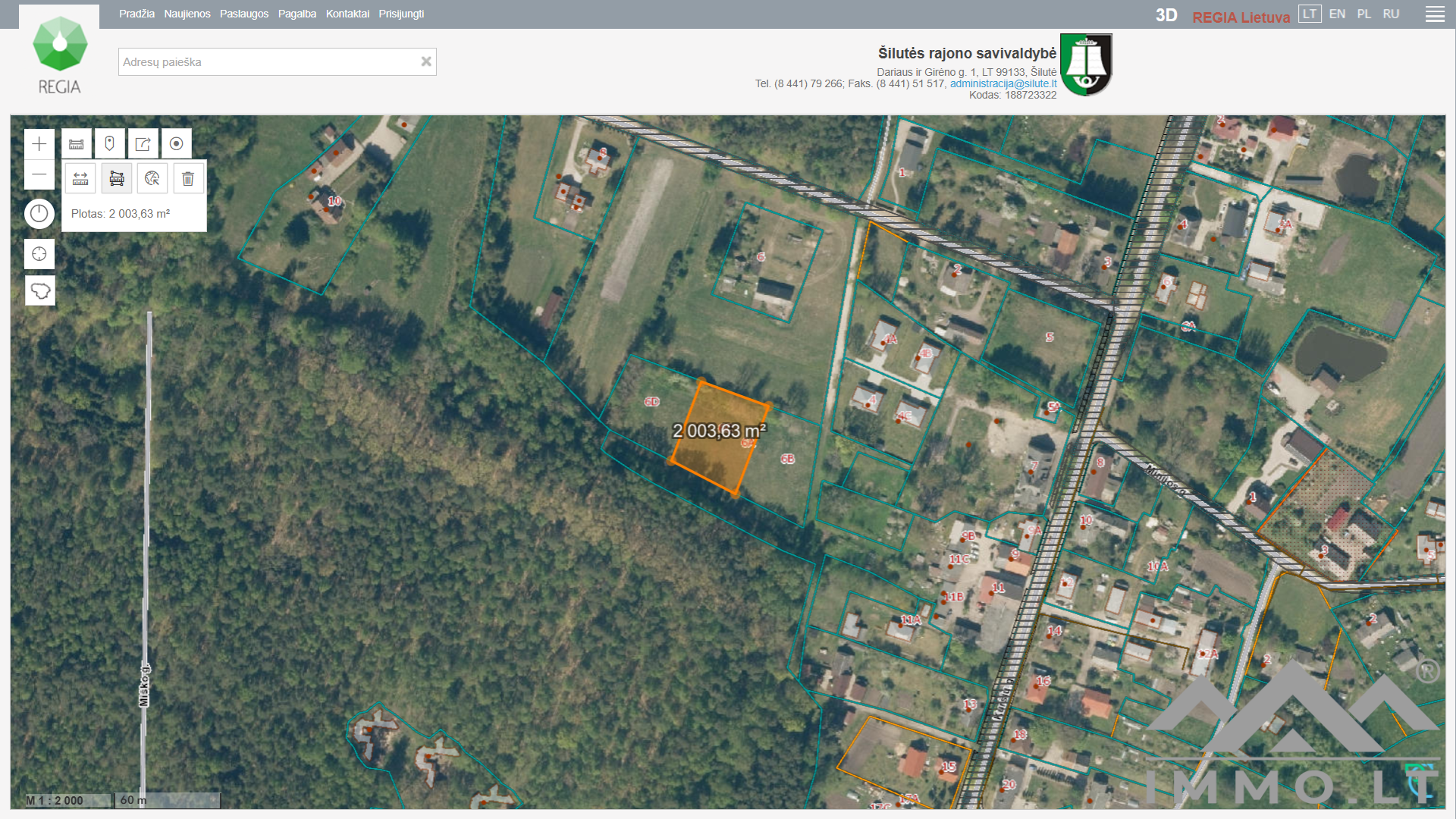Click the map zoom in plus button
The image size is (1456, 819).
coord(39,144)
